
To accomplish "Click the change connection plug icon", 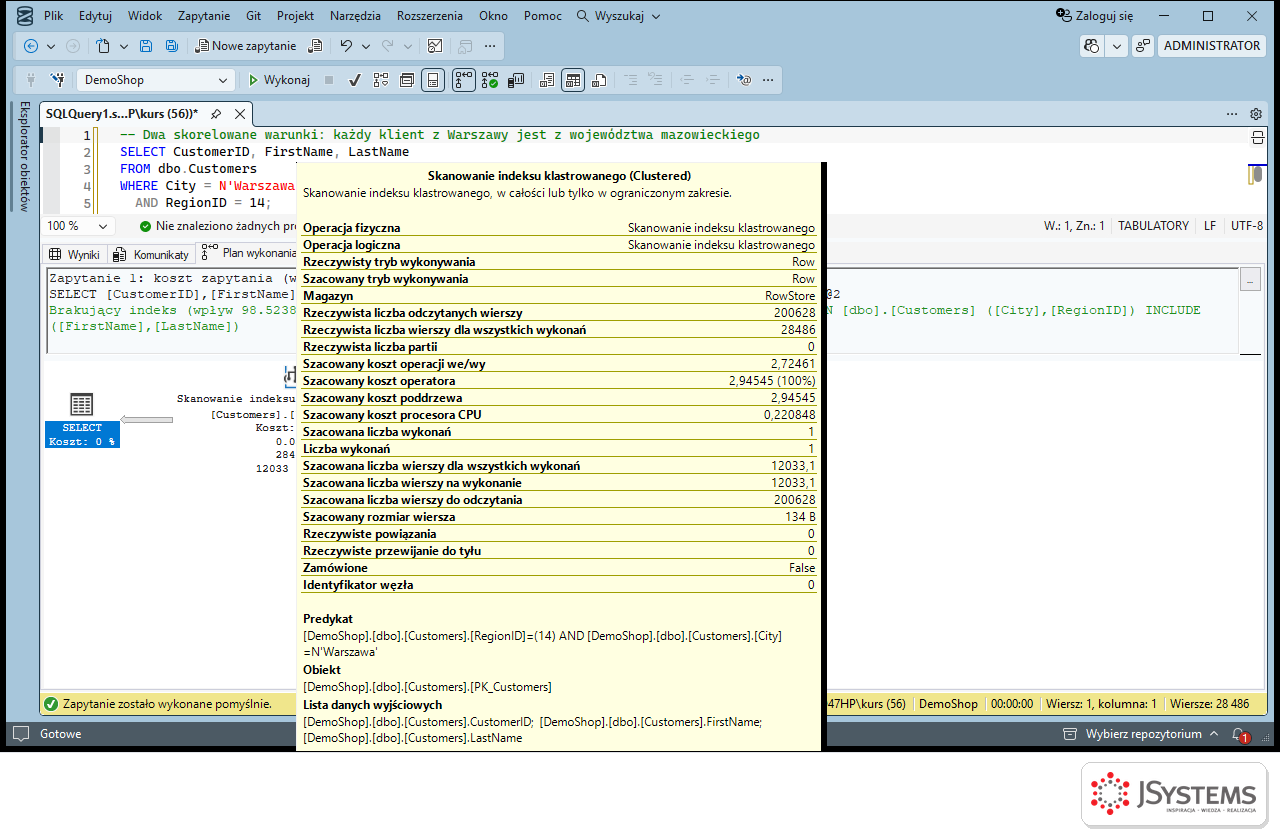I will click(x=31, y=80).
